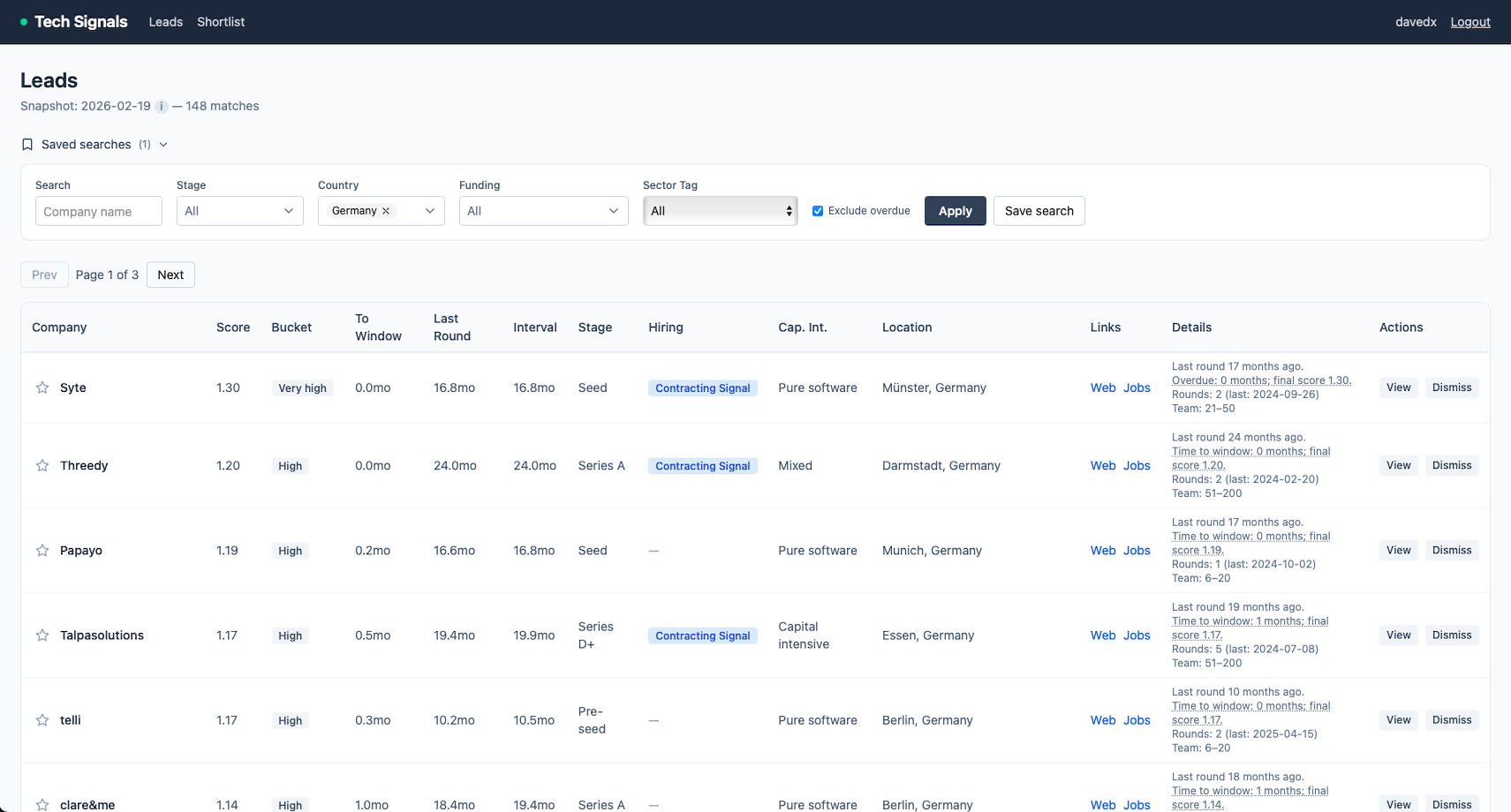Go to the Shortlist nav item

[221, 22]
